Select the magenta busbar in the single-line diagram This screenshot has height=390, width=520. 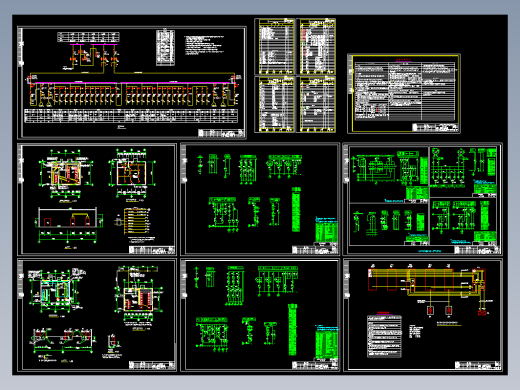pyautogui.click(x=133, y=83)
